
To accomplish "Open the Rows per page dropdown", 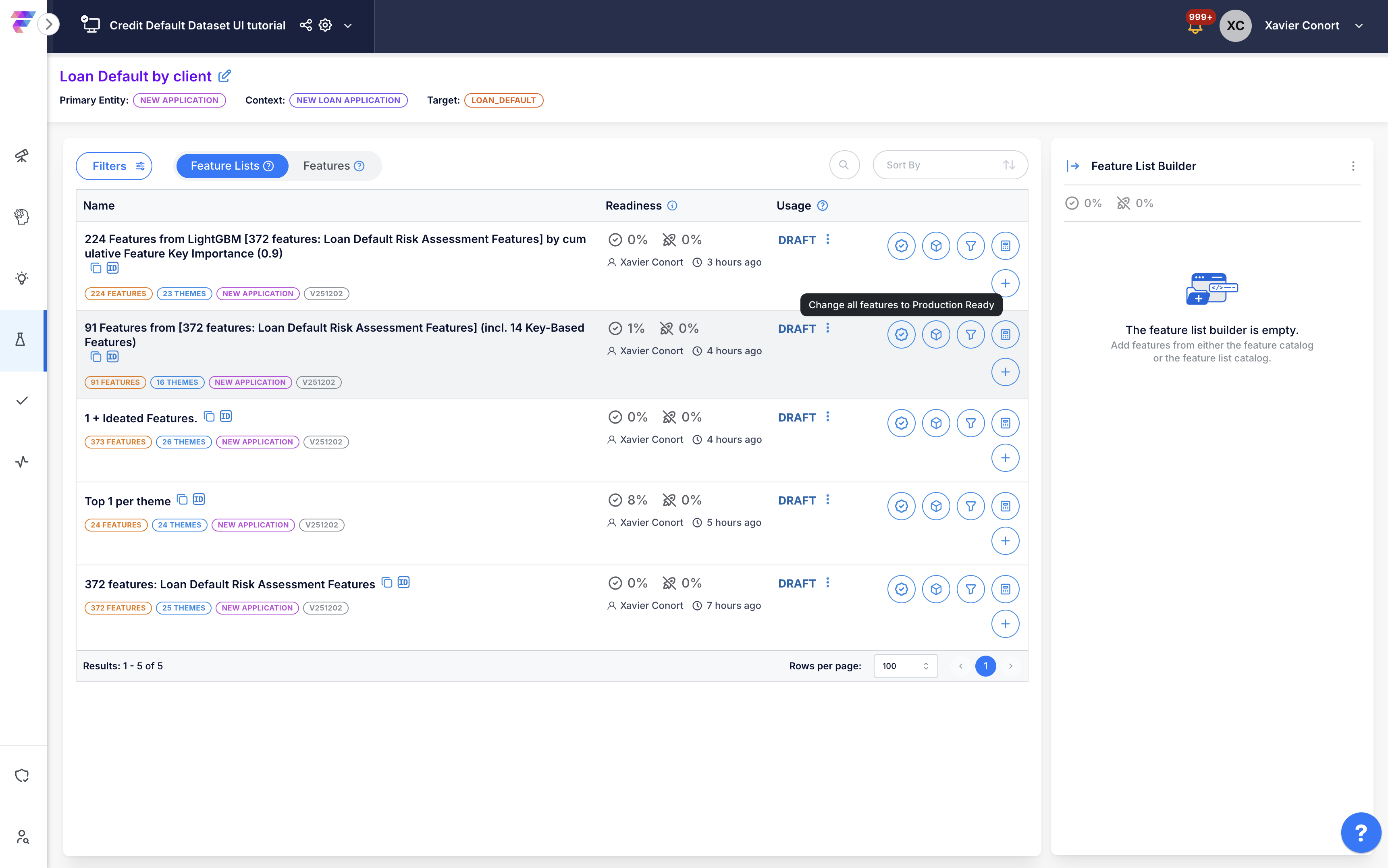I will [x=905, y=666].
